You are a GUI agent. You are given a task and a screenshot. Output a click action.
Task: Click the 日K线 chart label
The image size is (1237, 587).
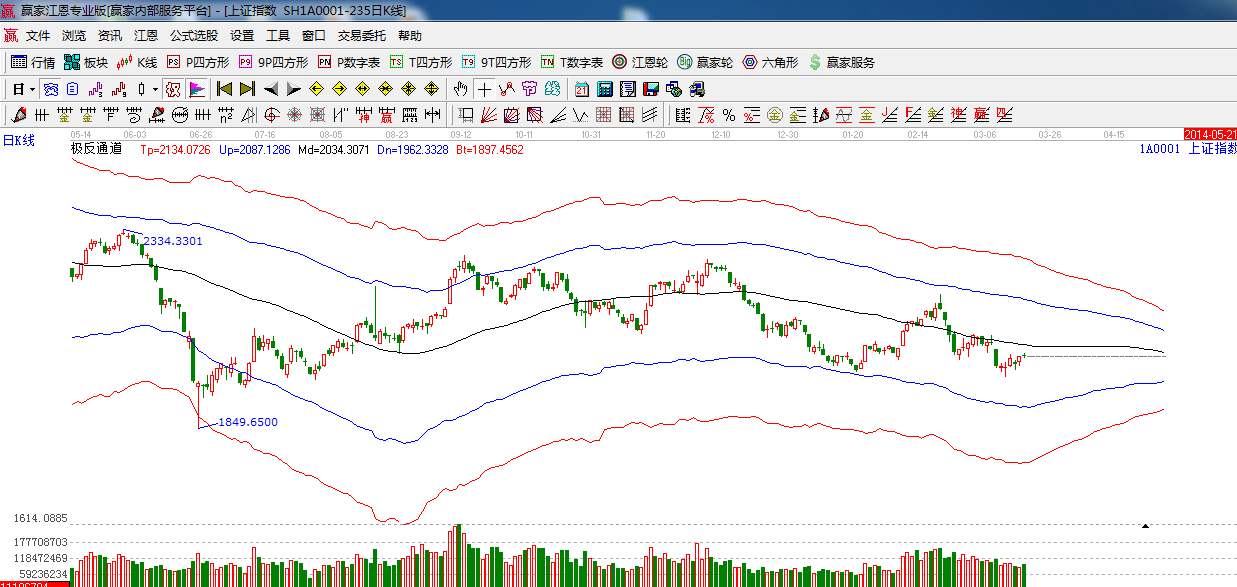[x=18, y=141]
